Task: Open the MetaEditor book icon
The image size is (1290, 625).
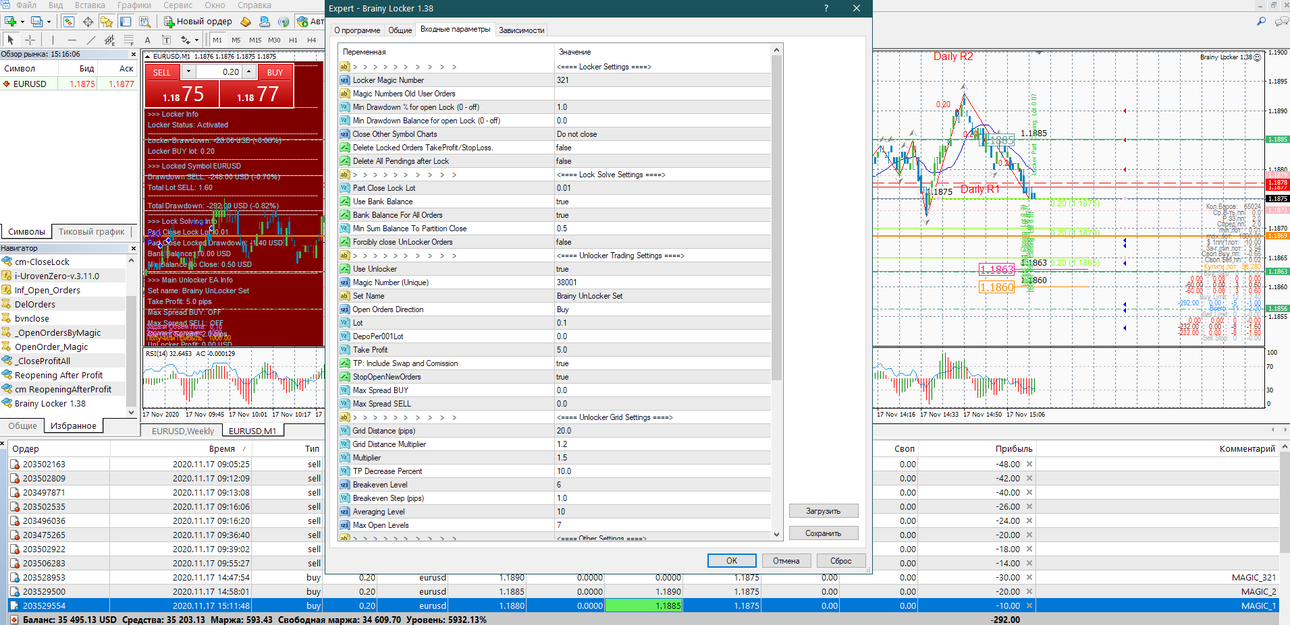Action: pos(245,21)
